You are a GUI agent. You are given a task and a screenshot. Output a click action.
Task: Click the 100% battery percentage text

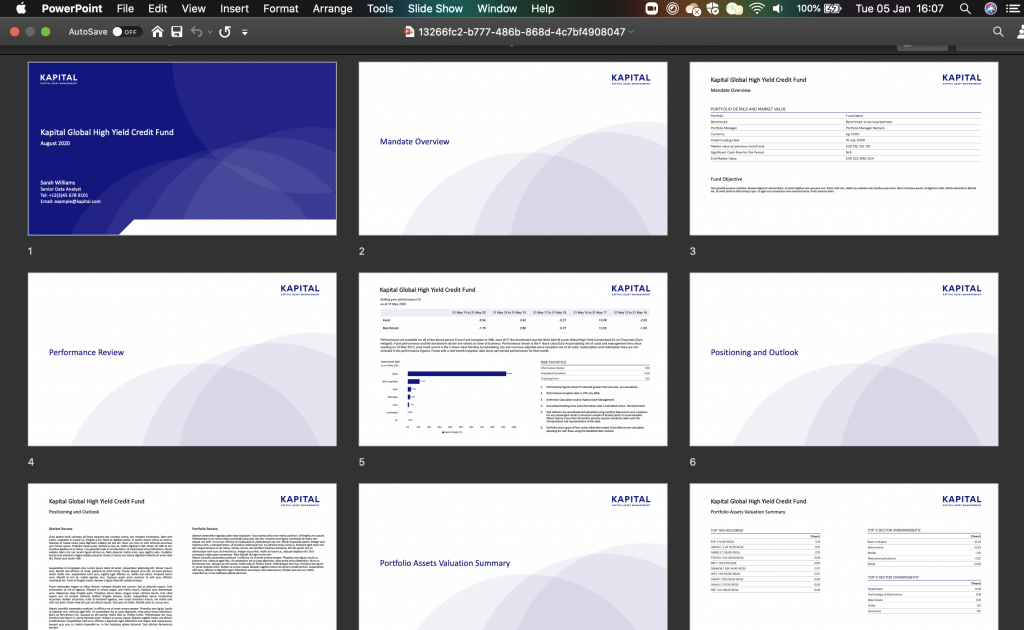coord(808,8)
